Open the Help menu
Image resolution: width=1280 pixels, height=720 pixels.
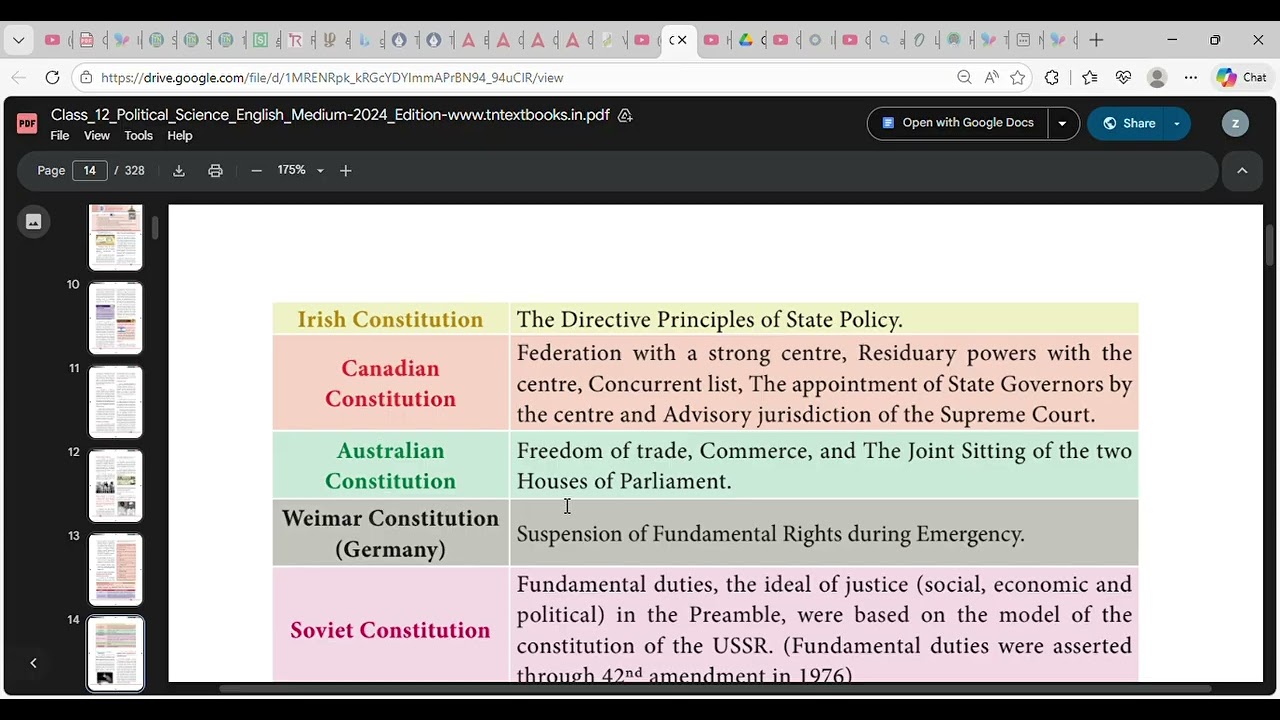click(180, 136)
